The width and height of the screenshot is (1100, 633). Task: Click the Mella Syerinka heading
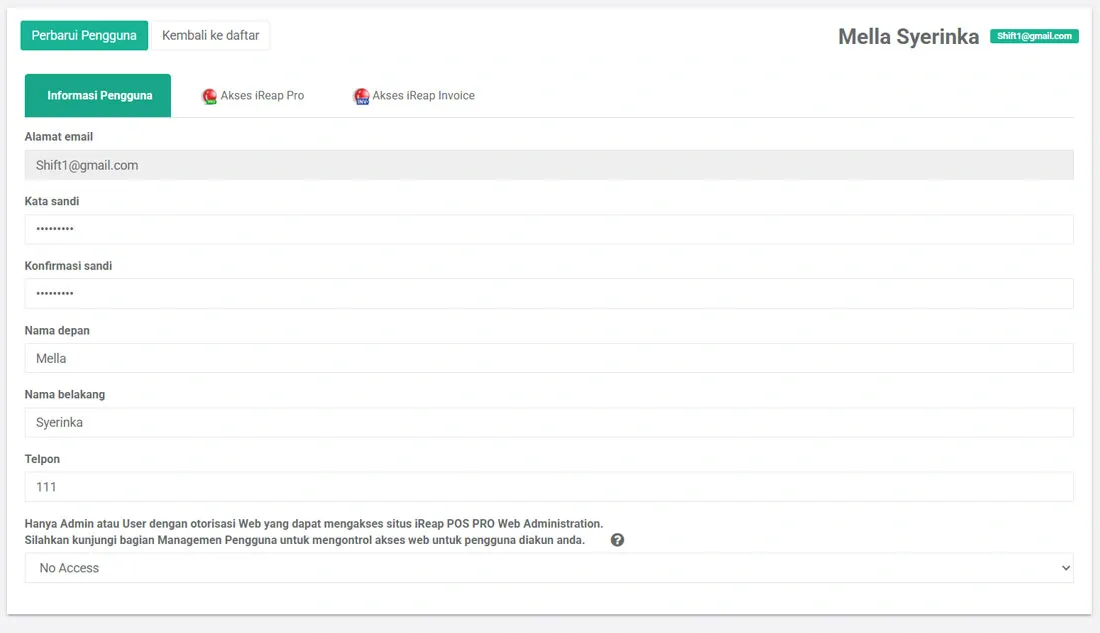pos(908,36)
